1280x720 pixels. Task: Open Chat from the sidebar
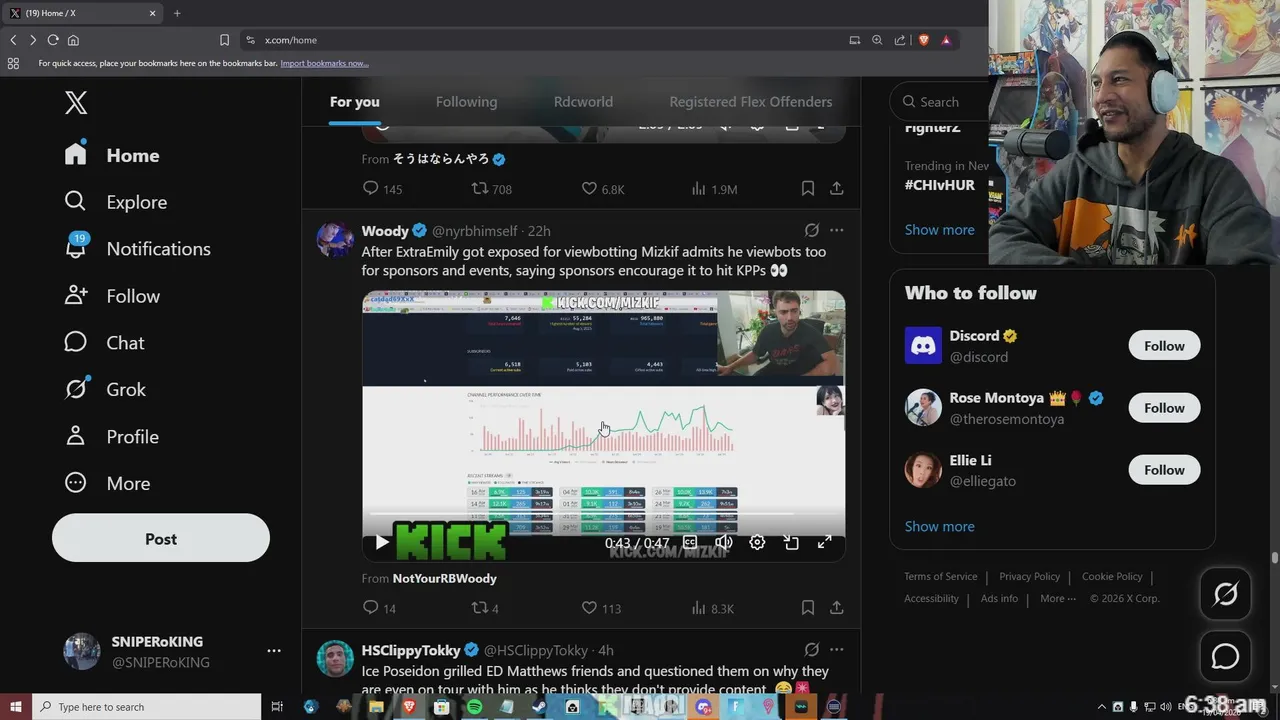pyautogui.click(x=104, y=342)
